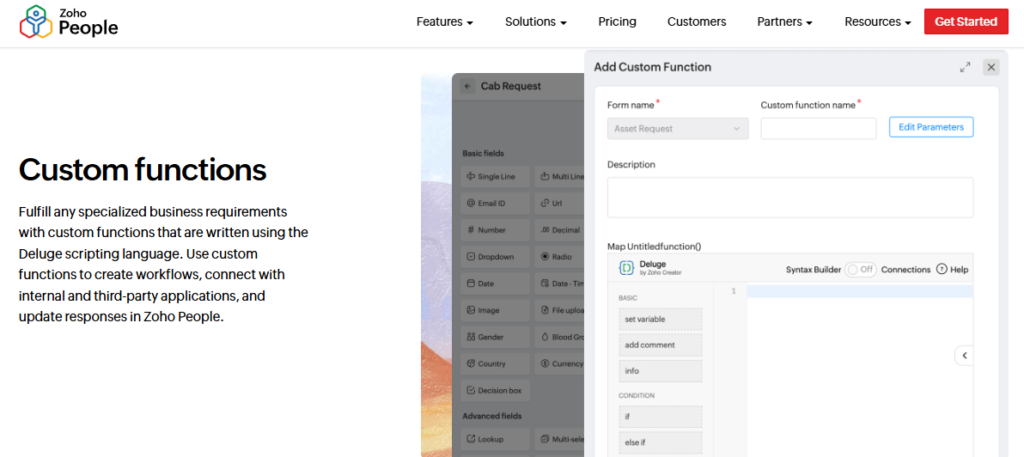Select the Email ID field
Screen dimensions: 1024x457
coord(495,203)
